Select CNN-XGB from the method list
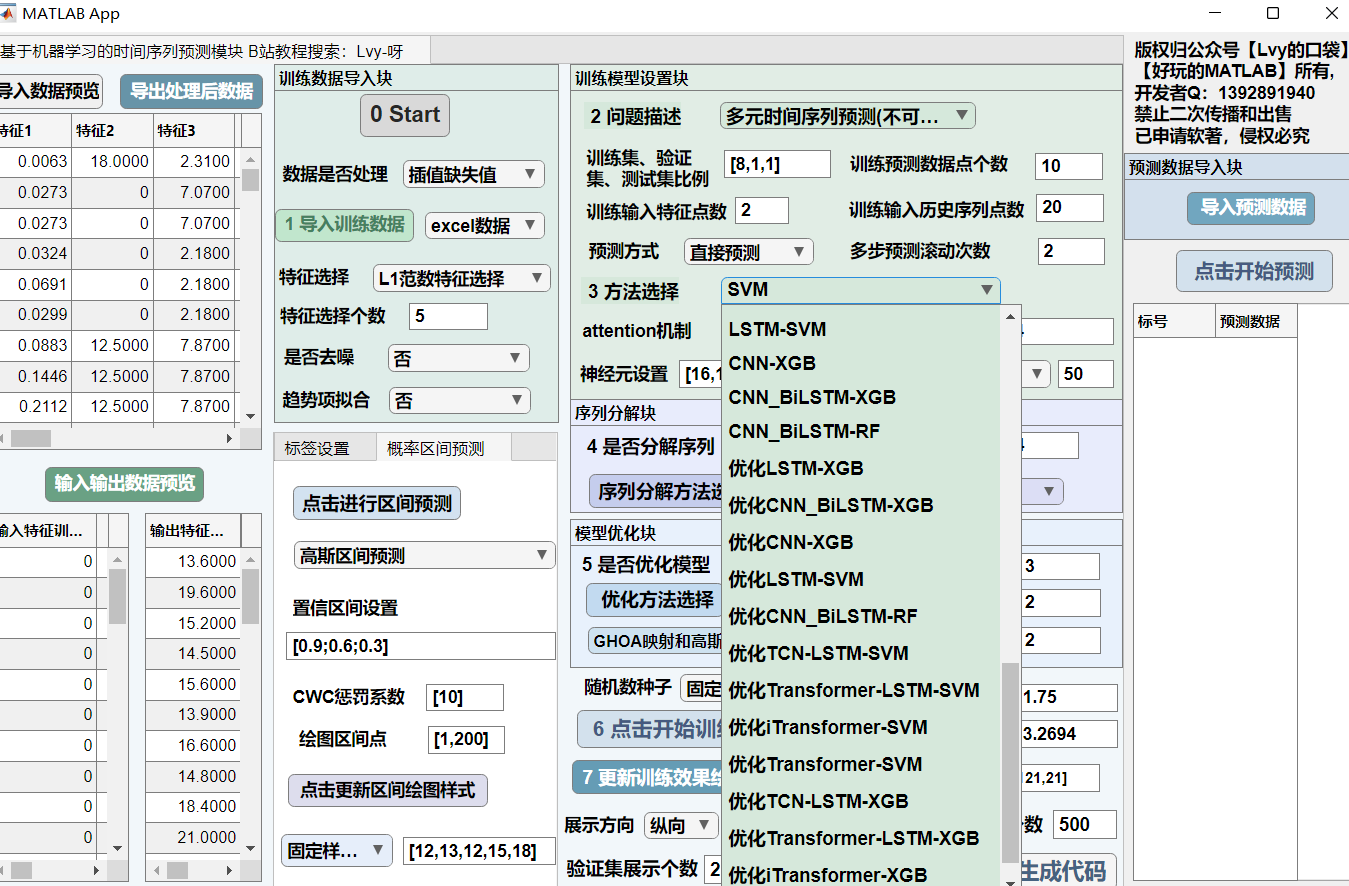 point(771,363)
